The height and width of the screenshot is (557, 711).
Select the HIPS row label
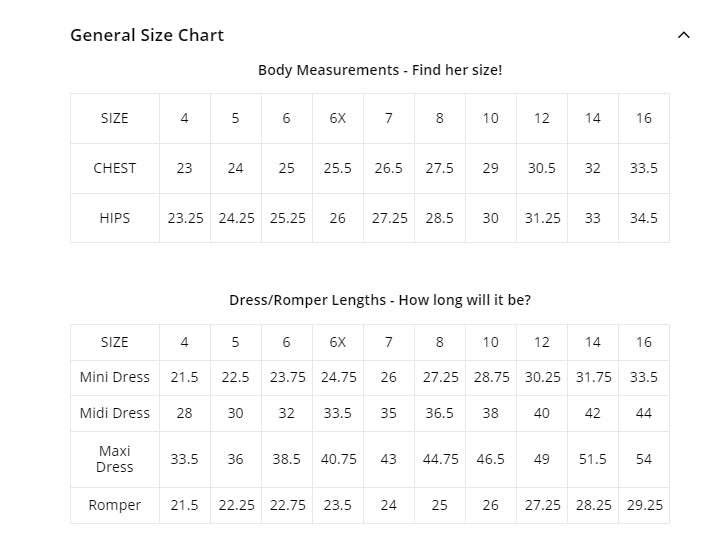pyautogui.click(x=115, y=218)
